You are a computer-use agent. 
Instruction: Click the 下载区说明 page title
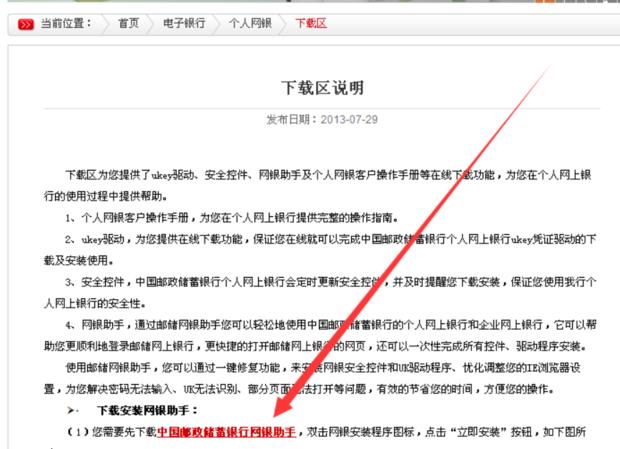tap(322, 88)
